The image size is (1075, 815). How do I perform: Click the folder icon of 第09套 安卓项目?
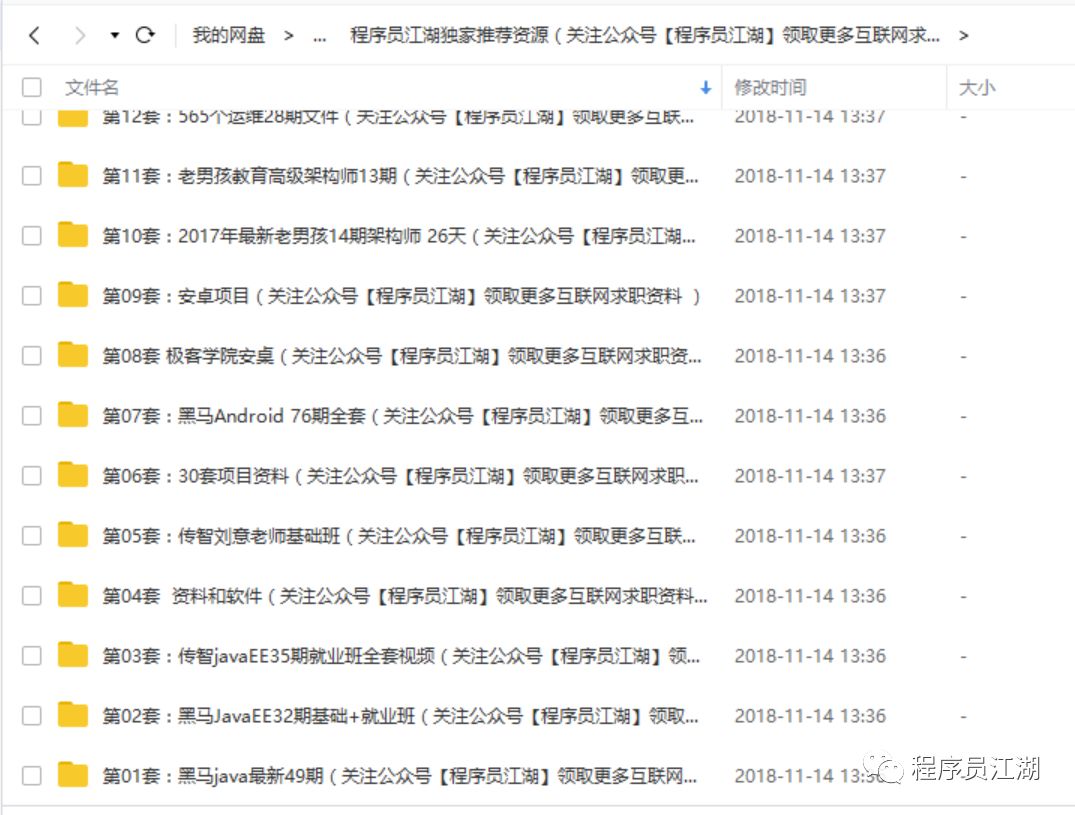pyautogui.click(x=73, y=295)
